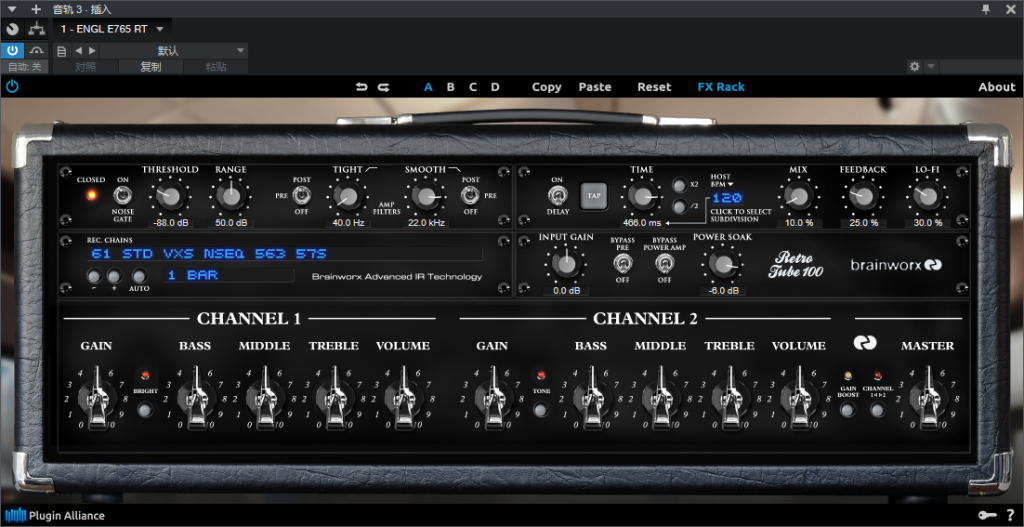This screenshot has width=1024, height=527.
Task: Open the top-left triangle menu
Action: [12, 9]
